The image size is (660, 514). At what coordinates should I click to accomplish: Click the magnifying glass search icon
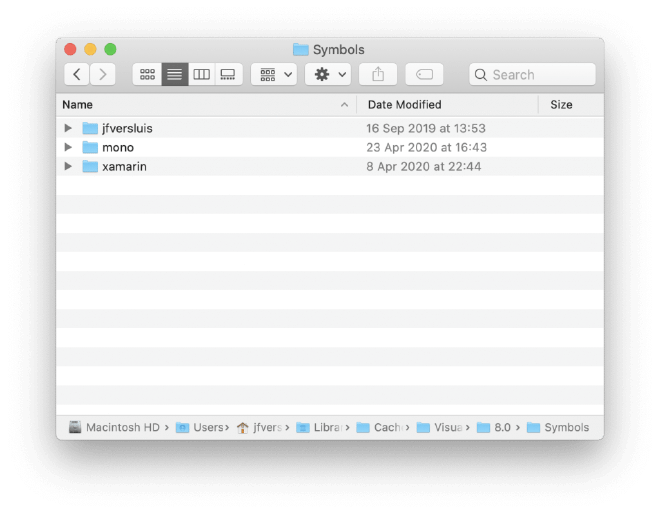click(x=481, y=75)
